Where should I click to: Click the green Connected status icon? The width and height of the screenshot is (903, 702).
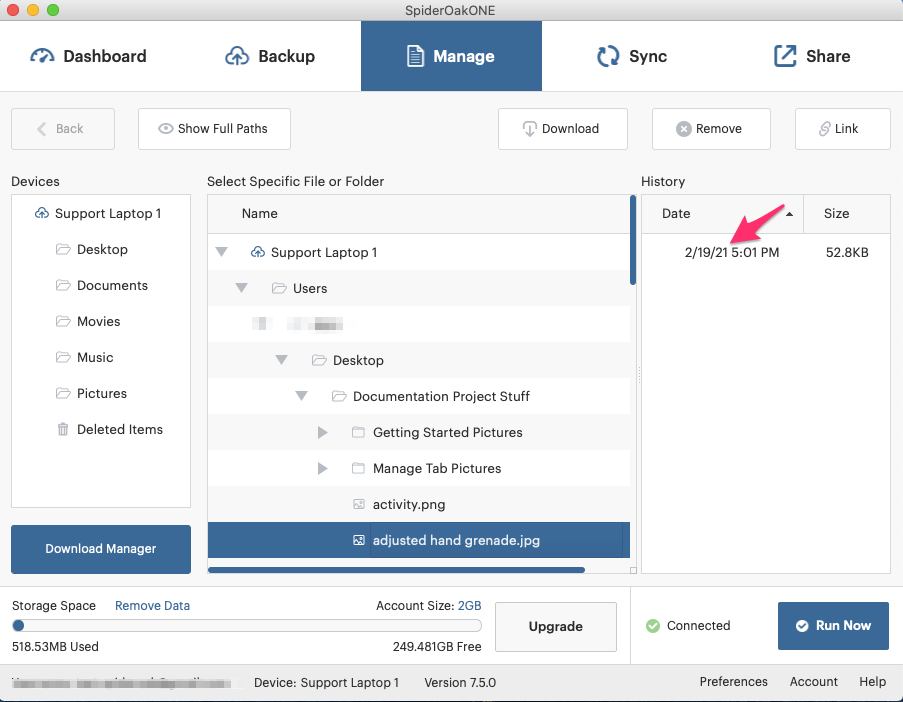(x=653, y=626)
